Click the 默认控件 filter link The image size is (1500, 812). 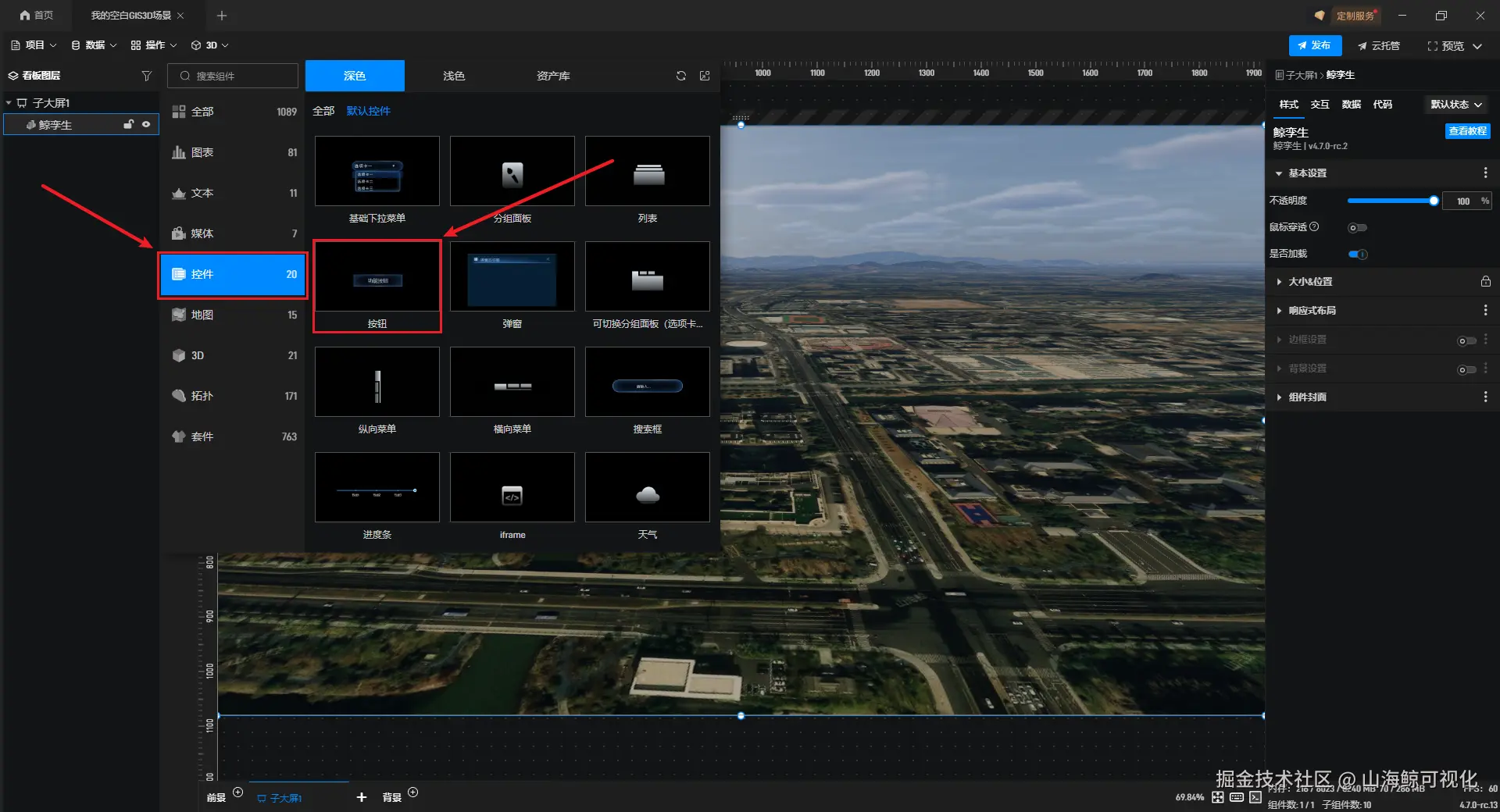[369, 111]
